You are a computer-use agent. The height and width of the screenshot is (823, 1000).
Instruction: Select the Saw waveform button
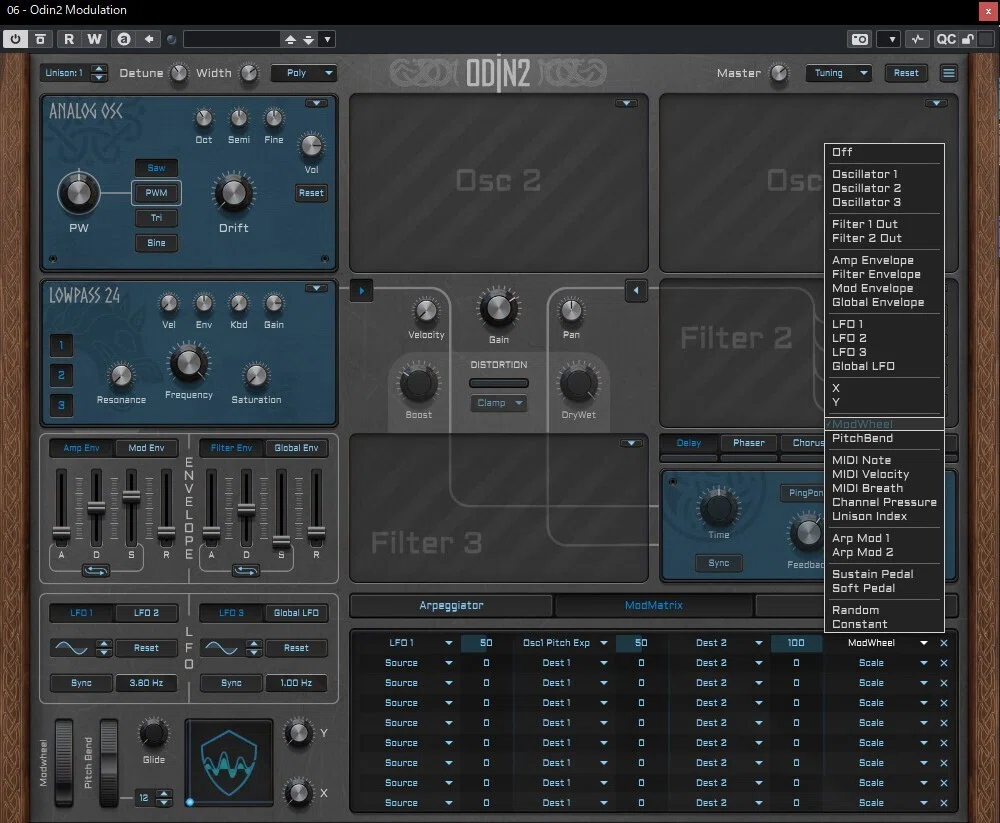(156, 168)
